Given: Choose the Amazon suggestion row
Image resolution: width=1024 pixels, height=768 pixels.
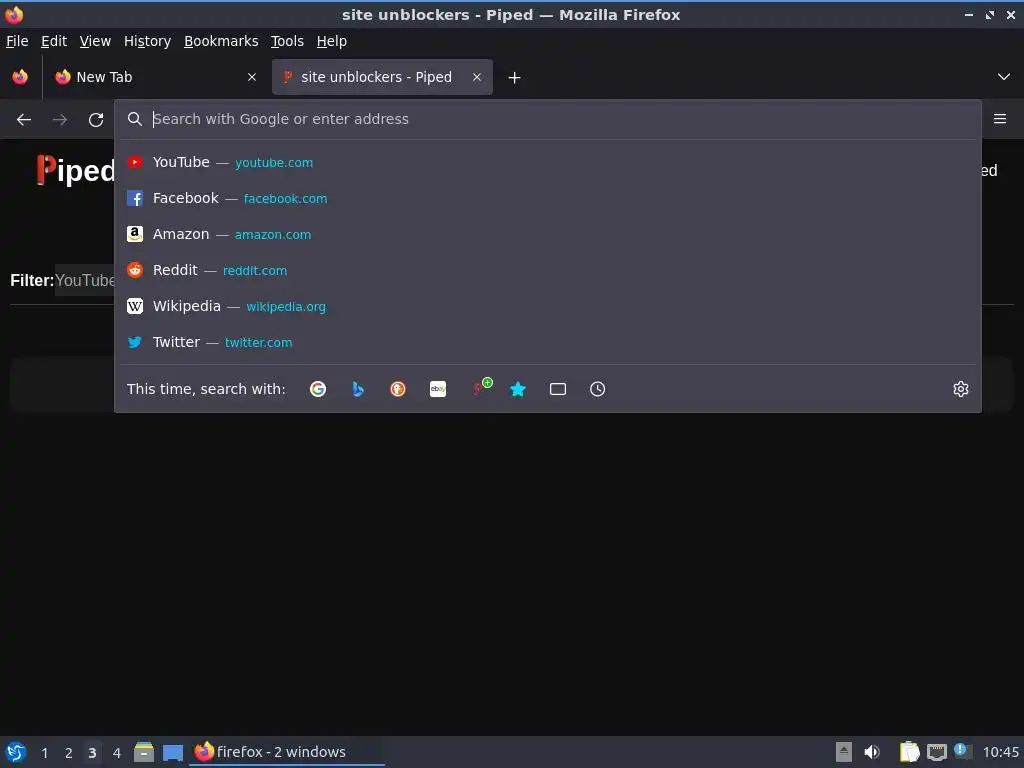Looking at the screenshot, I should coord(548,234).
